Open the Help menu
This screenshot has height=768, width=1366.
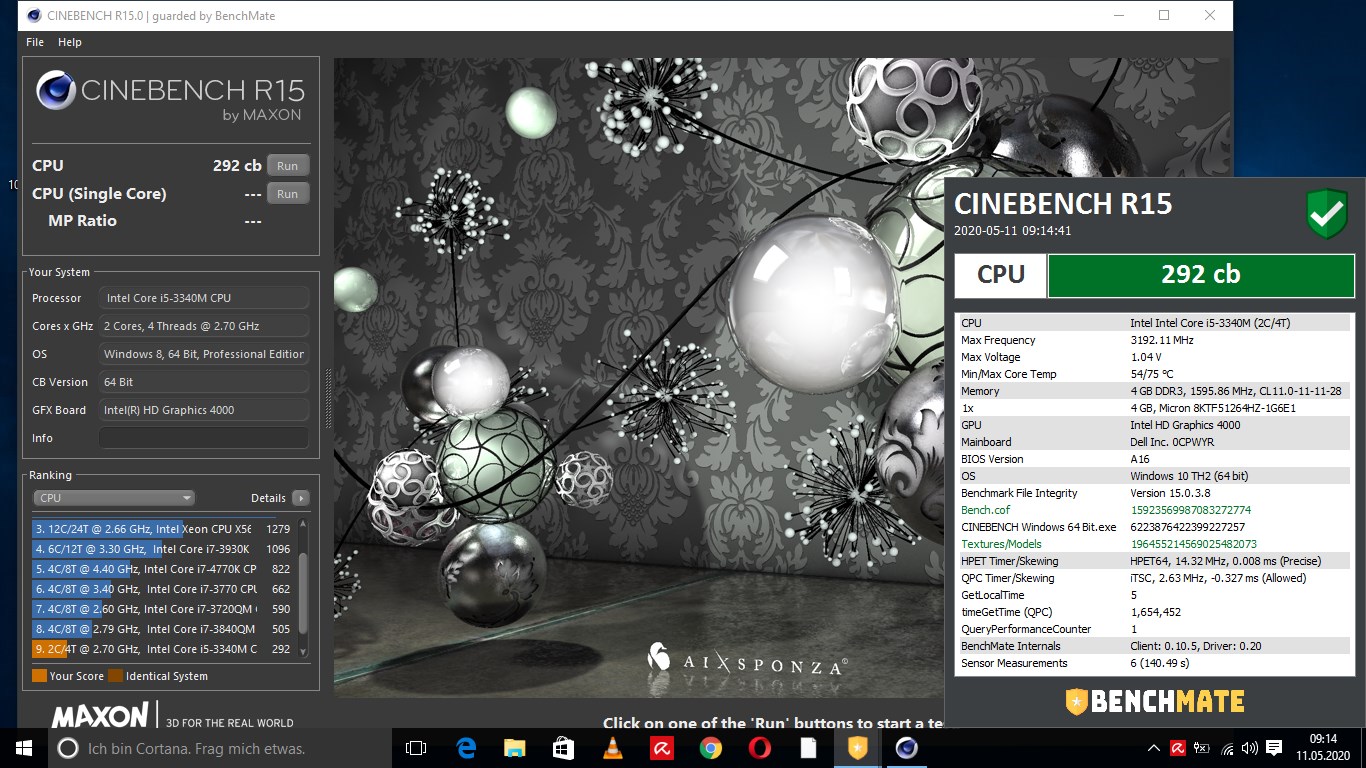pyautogui.click(x=70, y=42)
